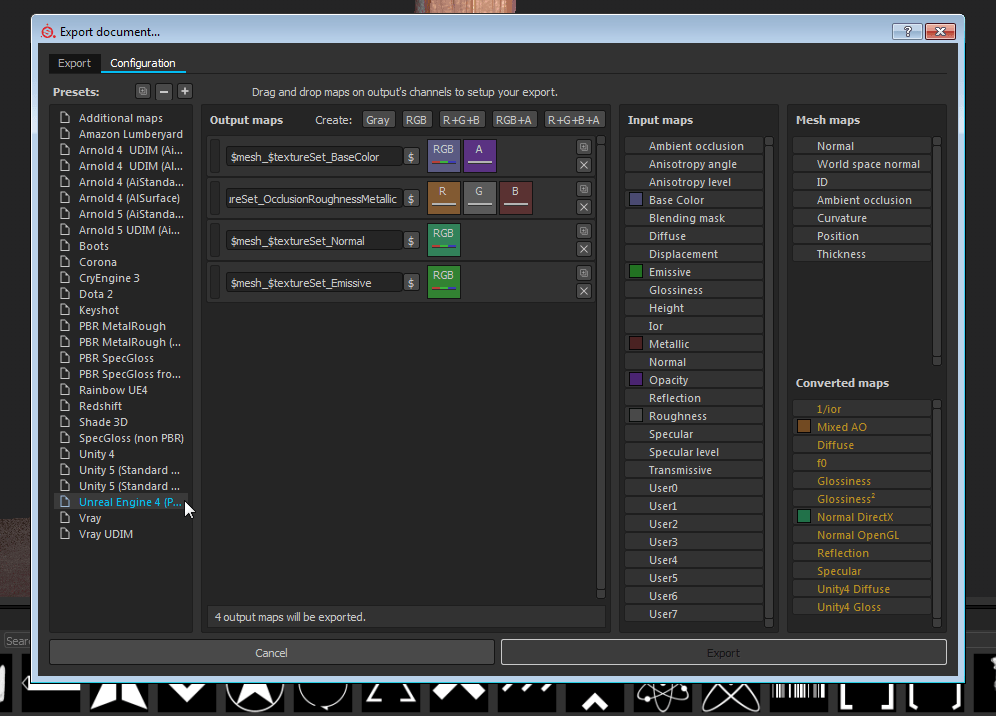
Task: Create a new R+G+B+A output map
Action: tap(568, 120)
